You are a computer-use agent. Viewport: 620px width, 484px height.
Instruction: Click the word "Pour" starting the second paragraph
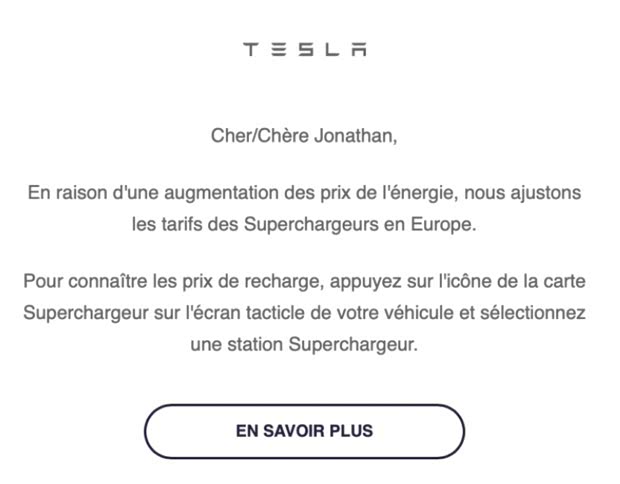[42, 280]
